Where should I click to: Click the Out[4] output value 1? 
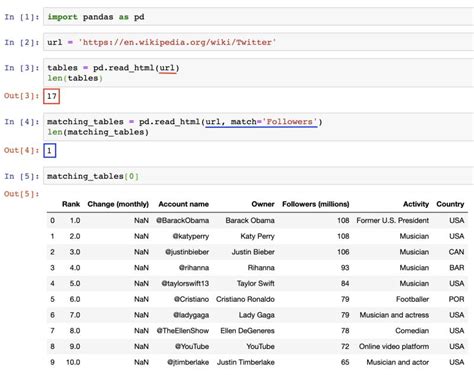click(x=49, y=151)
